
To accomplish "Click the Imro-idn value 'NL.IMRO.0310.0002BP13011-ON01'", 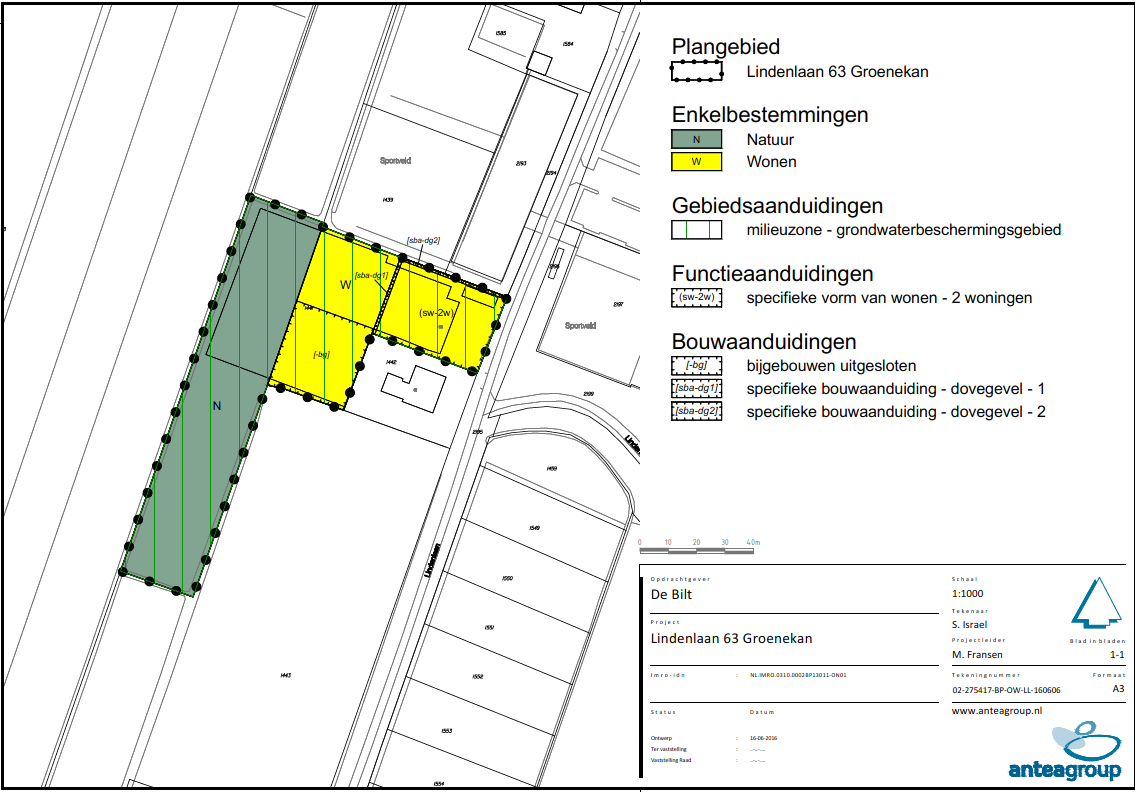I will pyautogui.click(x=798, y=675).
